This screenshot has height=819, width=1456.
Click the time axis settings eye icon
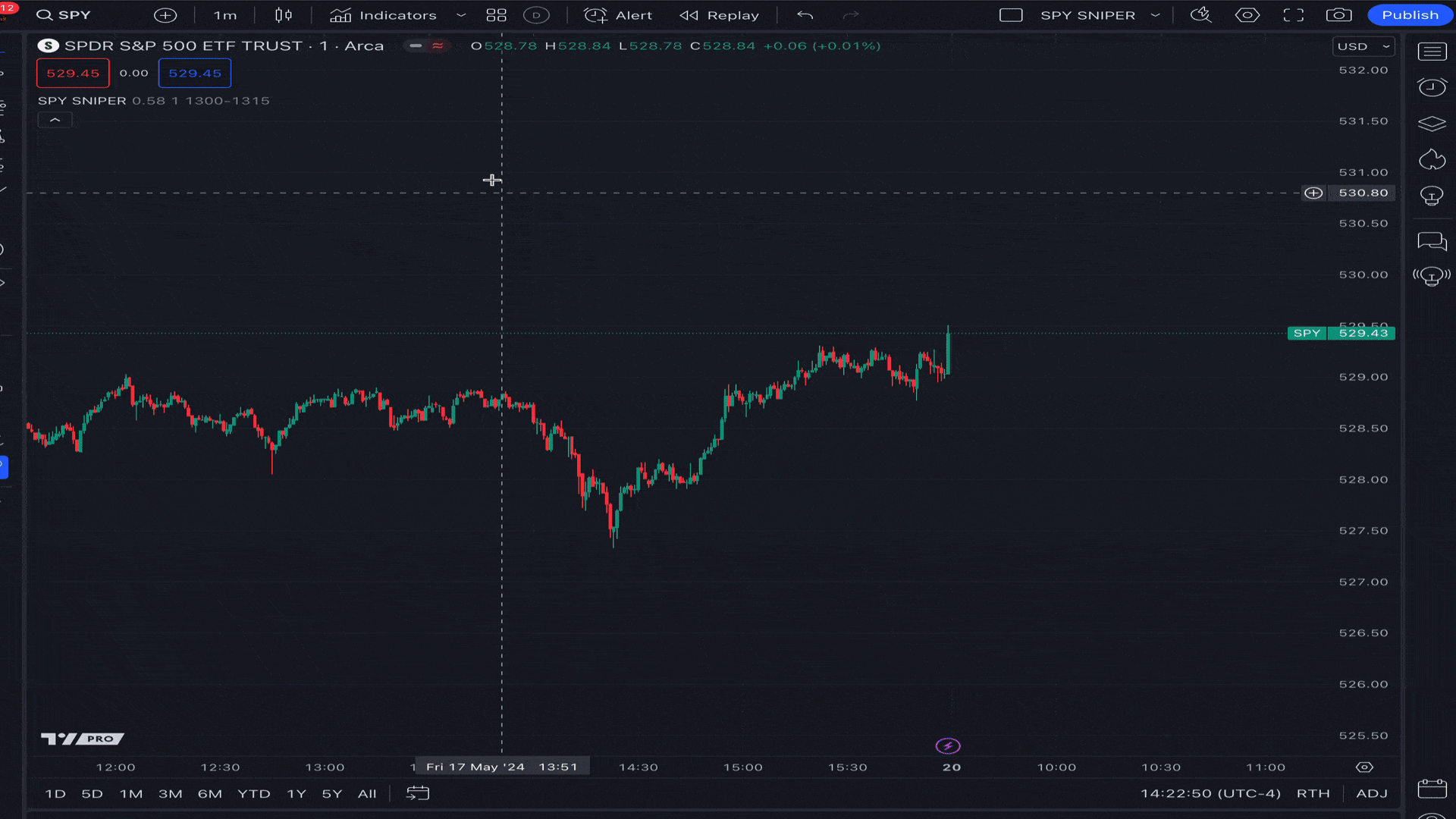click(1364, 767)
